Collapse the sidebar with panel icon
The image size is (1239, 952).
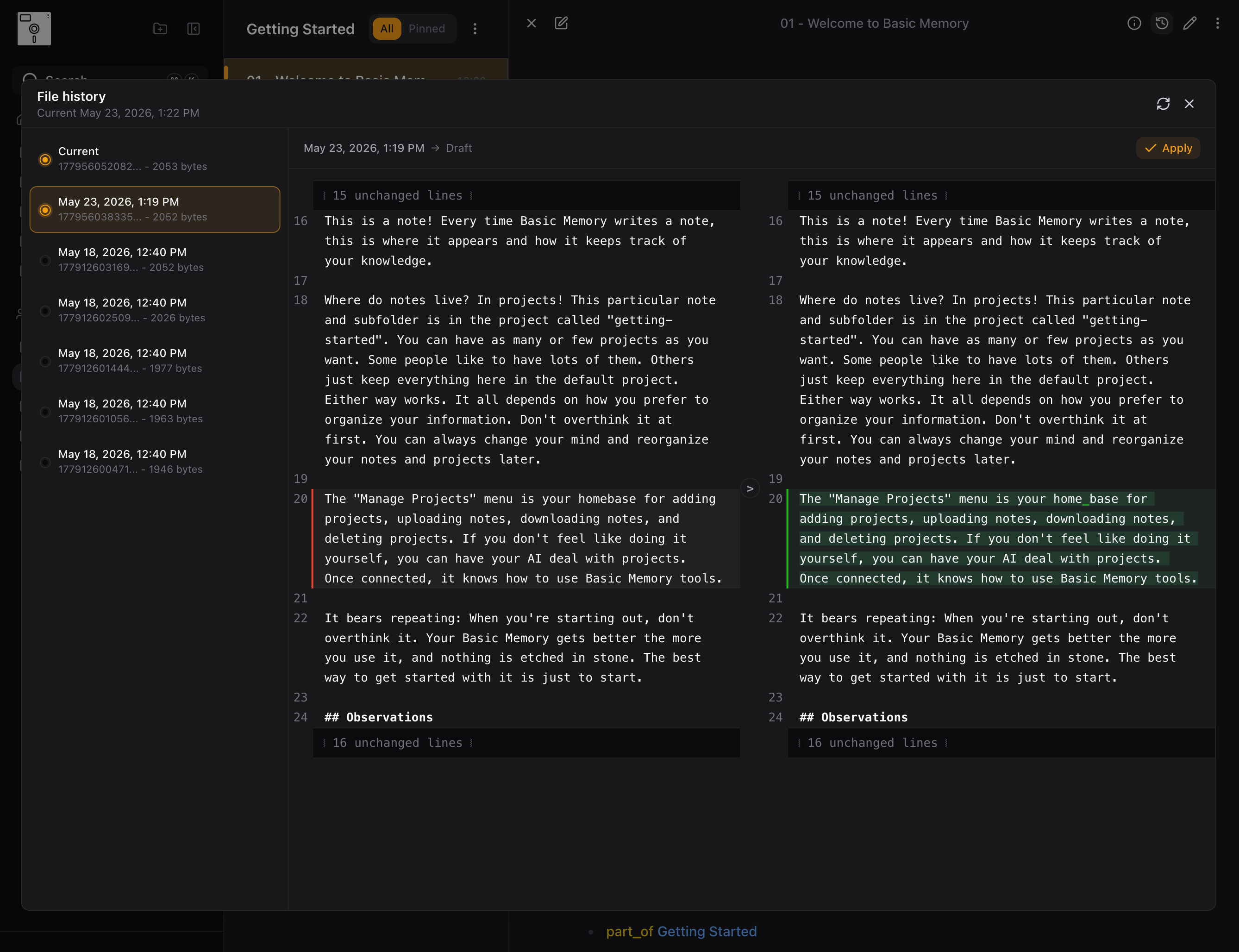point(194,28)
